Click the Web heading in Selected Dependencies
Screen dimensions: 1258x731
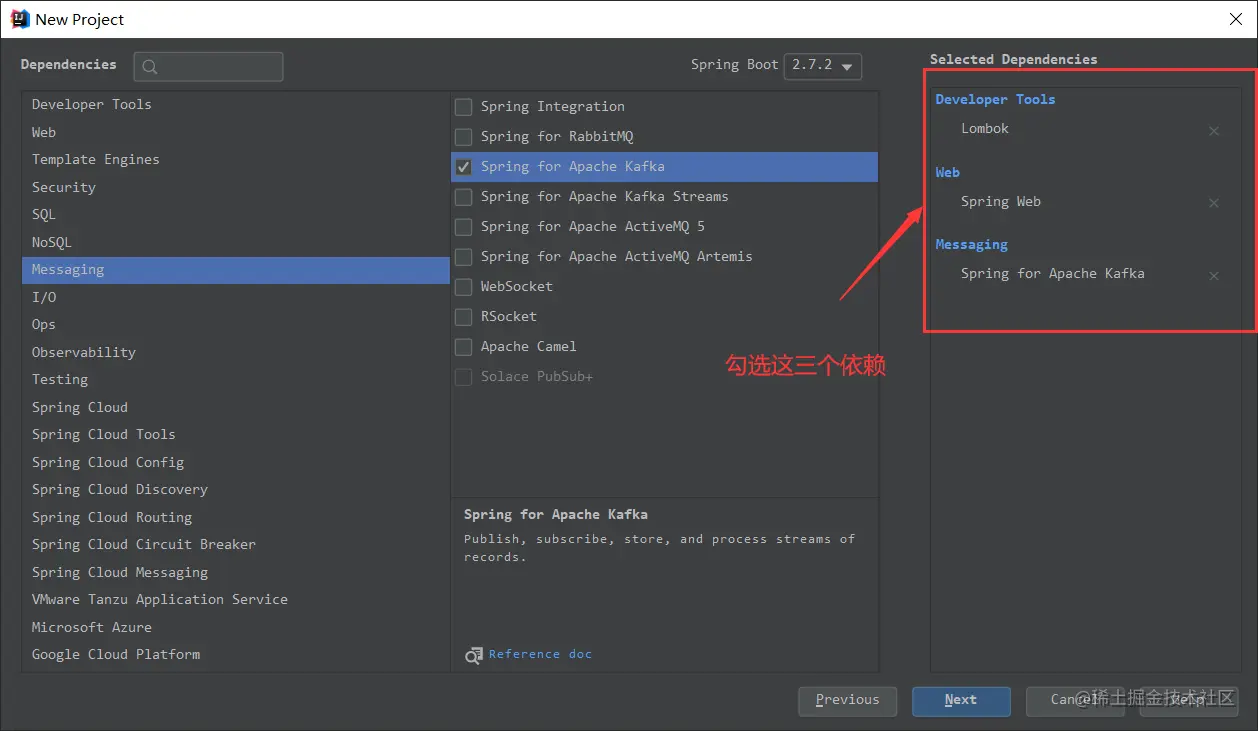point(947,172)
